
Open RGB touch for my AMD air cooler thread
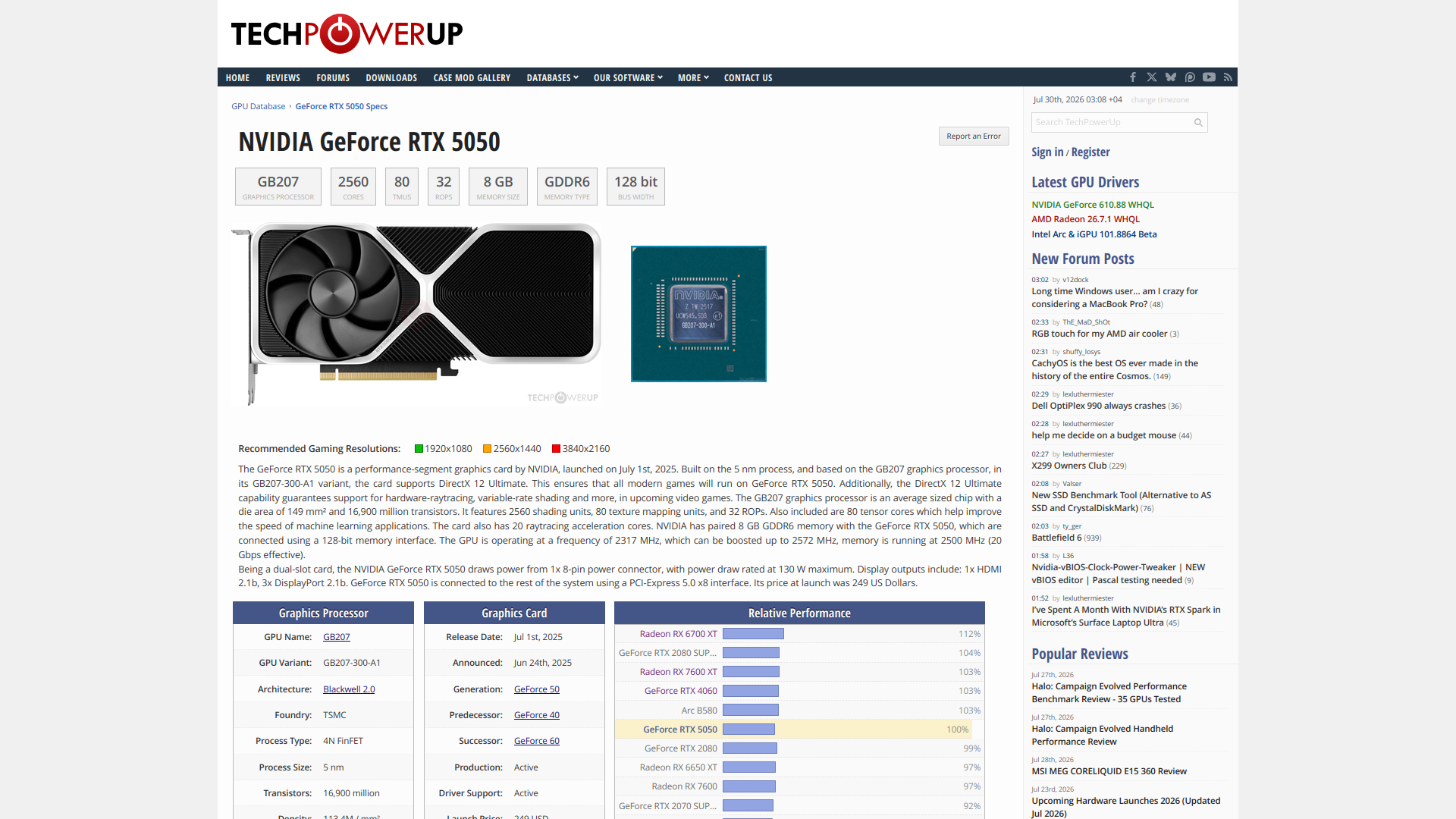click(1099, 334)
